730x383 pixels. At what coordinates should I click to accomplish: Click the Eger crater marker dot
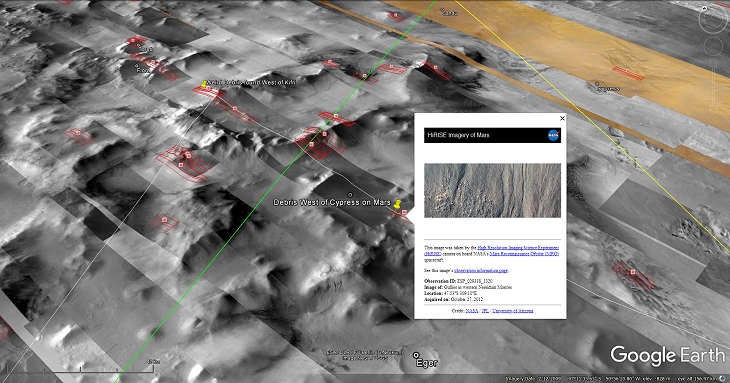coord(416,356)
